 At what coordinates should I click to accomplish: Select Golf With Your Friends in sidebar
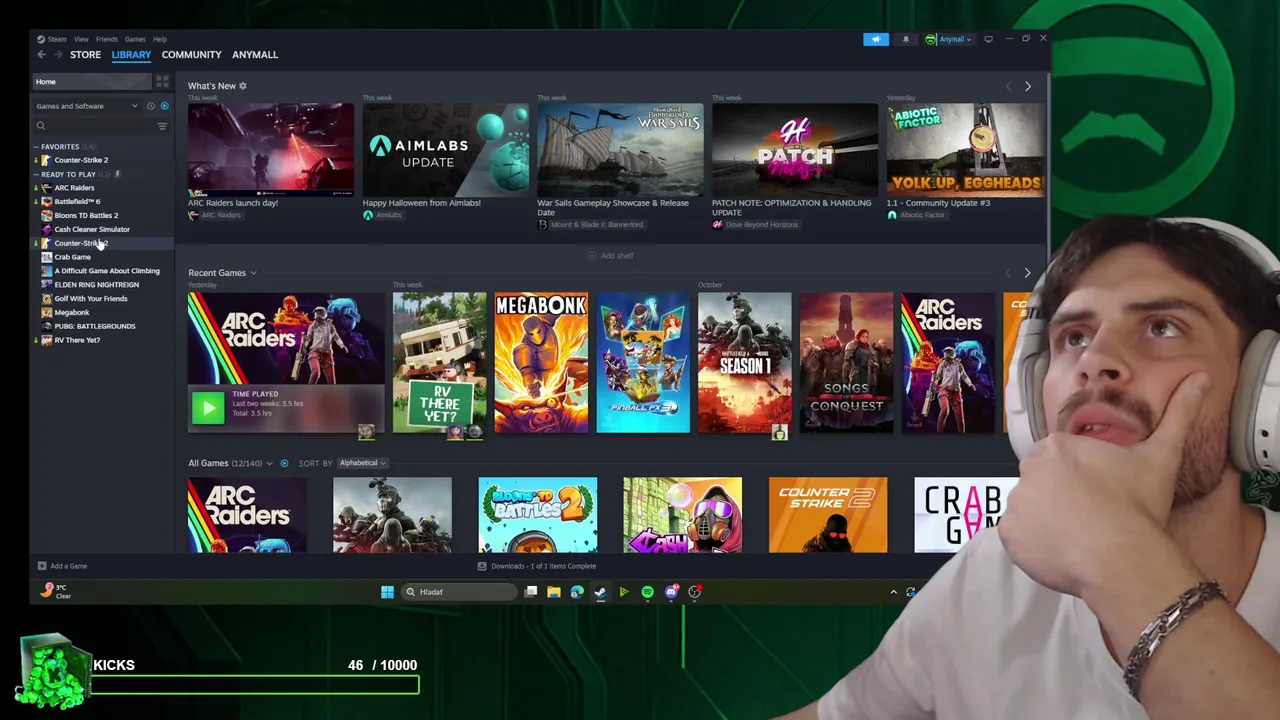point(91,298)
